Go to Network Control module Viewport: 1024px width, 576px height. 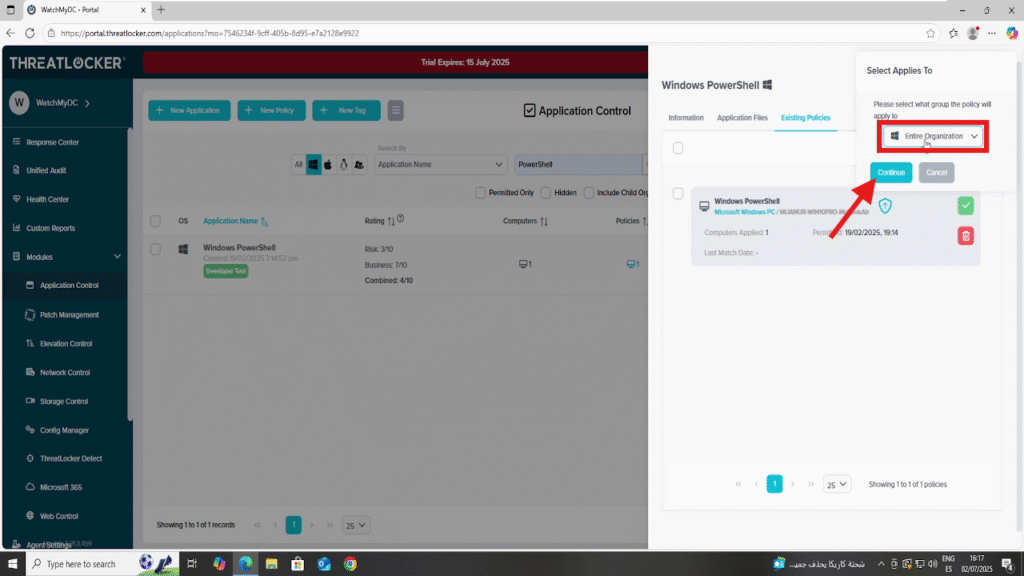(65, 372)
